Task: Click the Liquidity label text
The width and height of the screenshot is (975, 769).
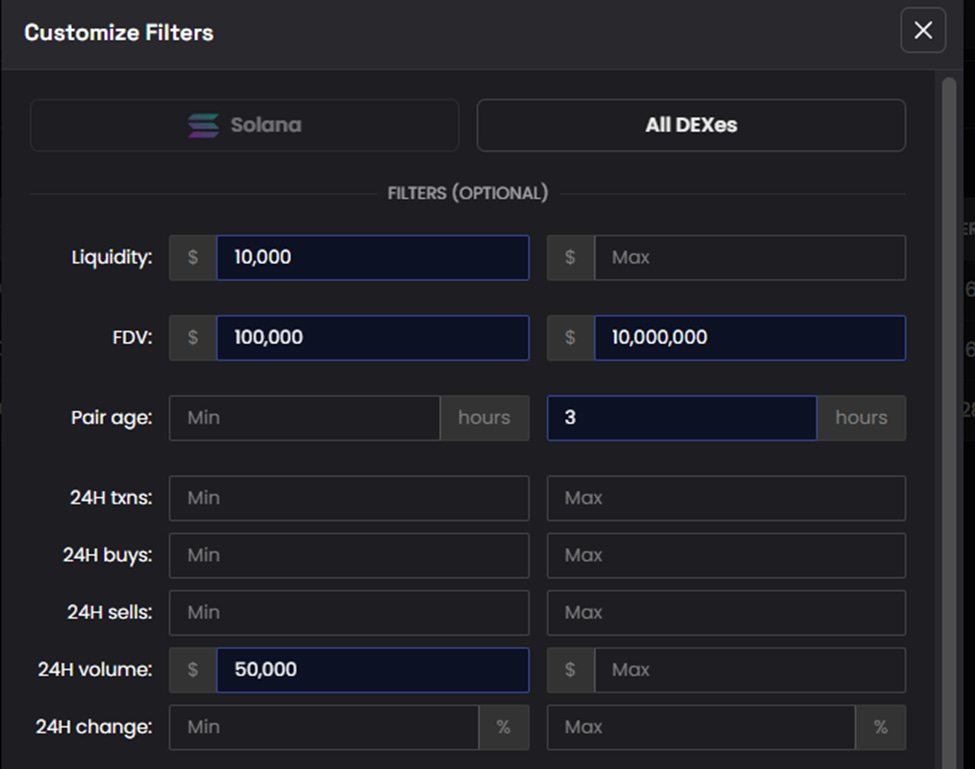Action: point(112,257)
